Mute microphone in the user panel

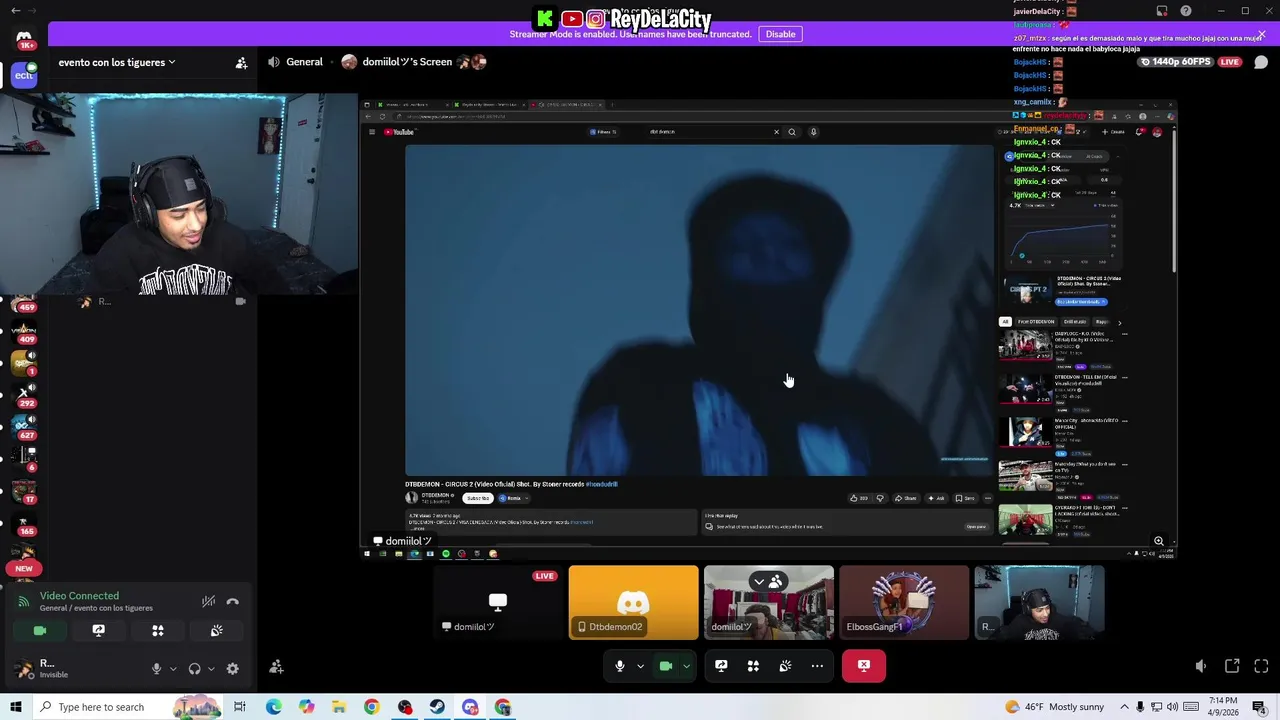156,669
